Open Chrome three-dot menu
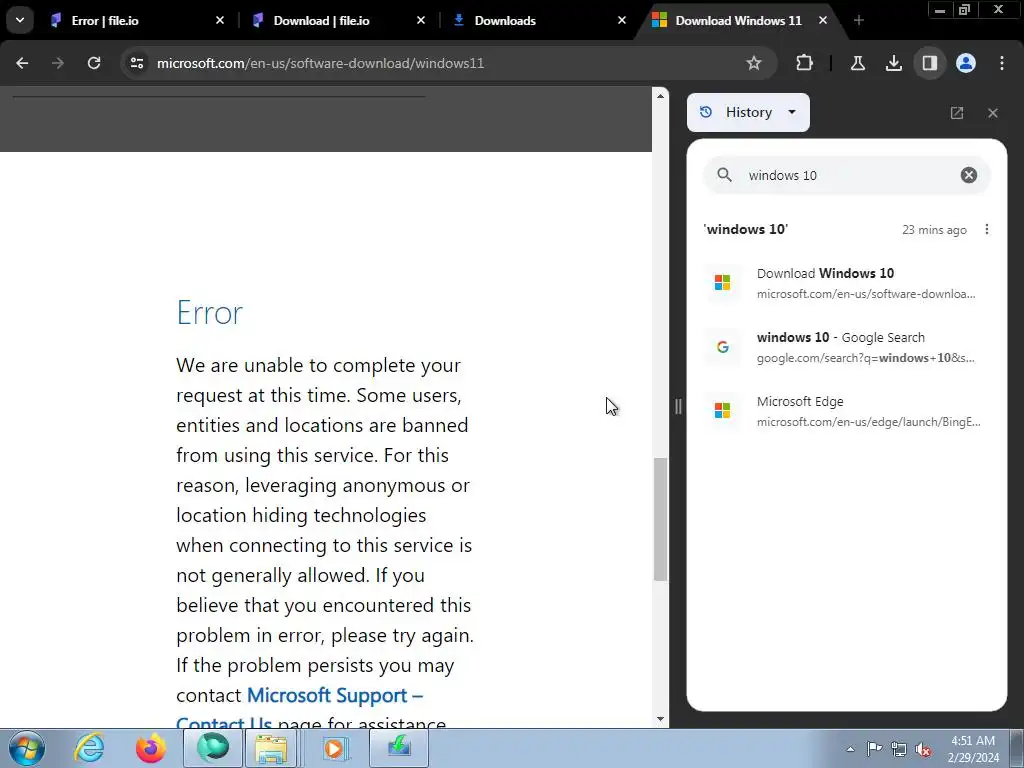The height and width of the screenshot is (768, 1024). [1002, 63]
